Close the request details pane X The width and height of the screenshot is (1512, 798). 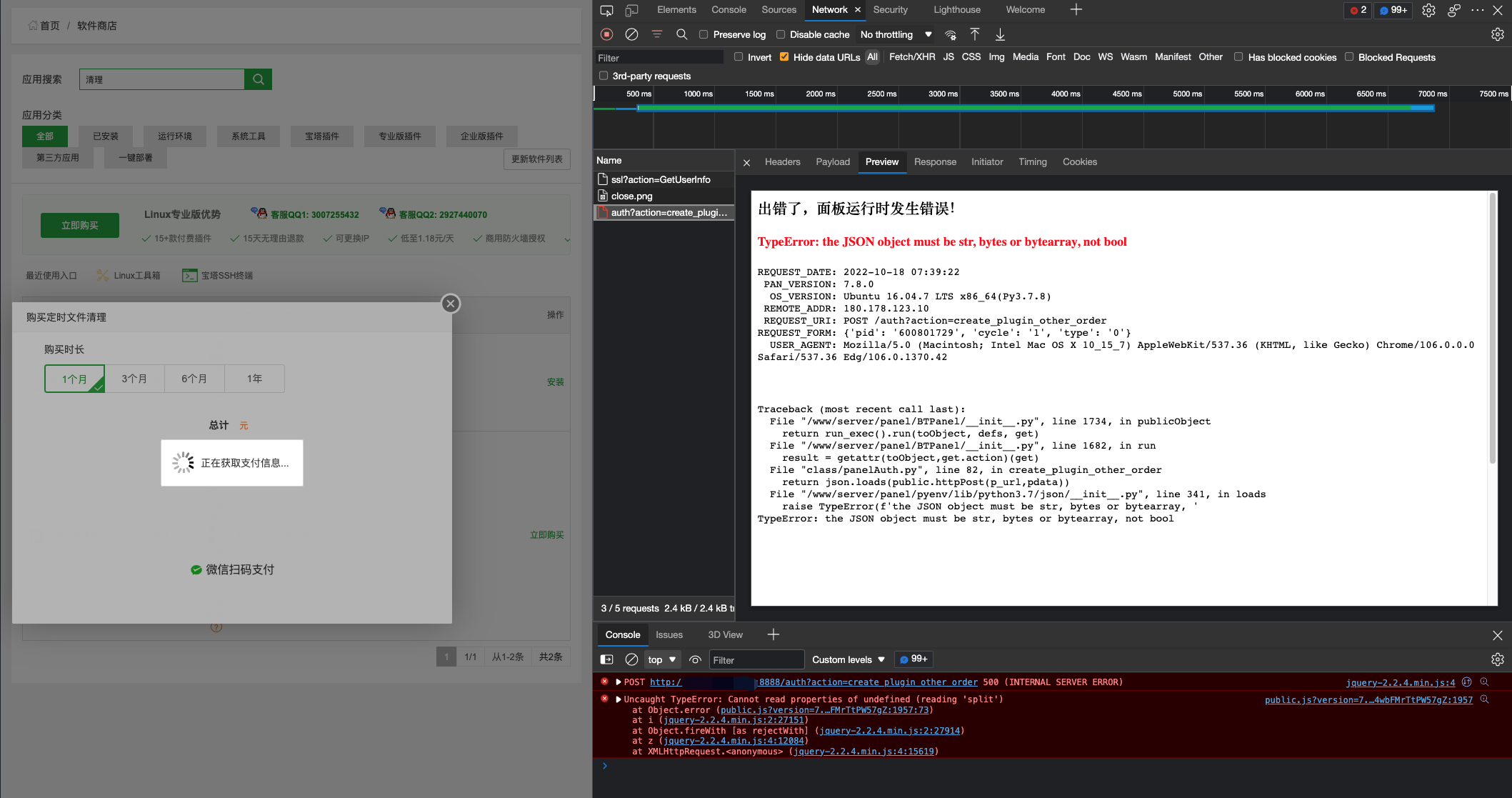click(746, 162)
